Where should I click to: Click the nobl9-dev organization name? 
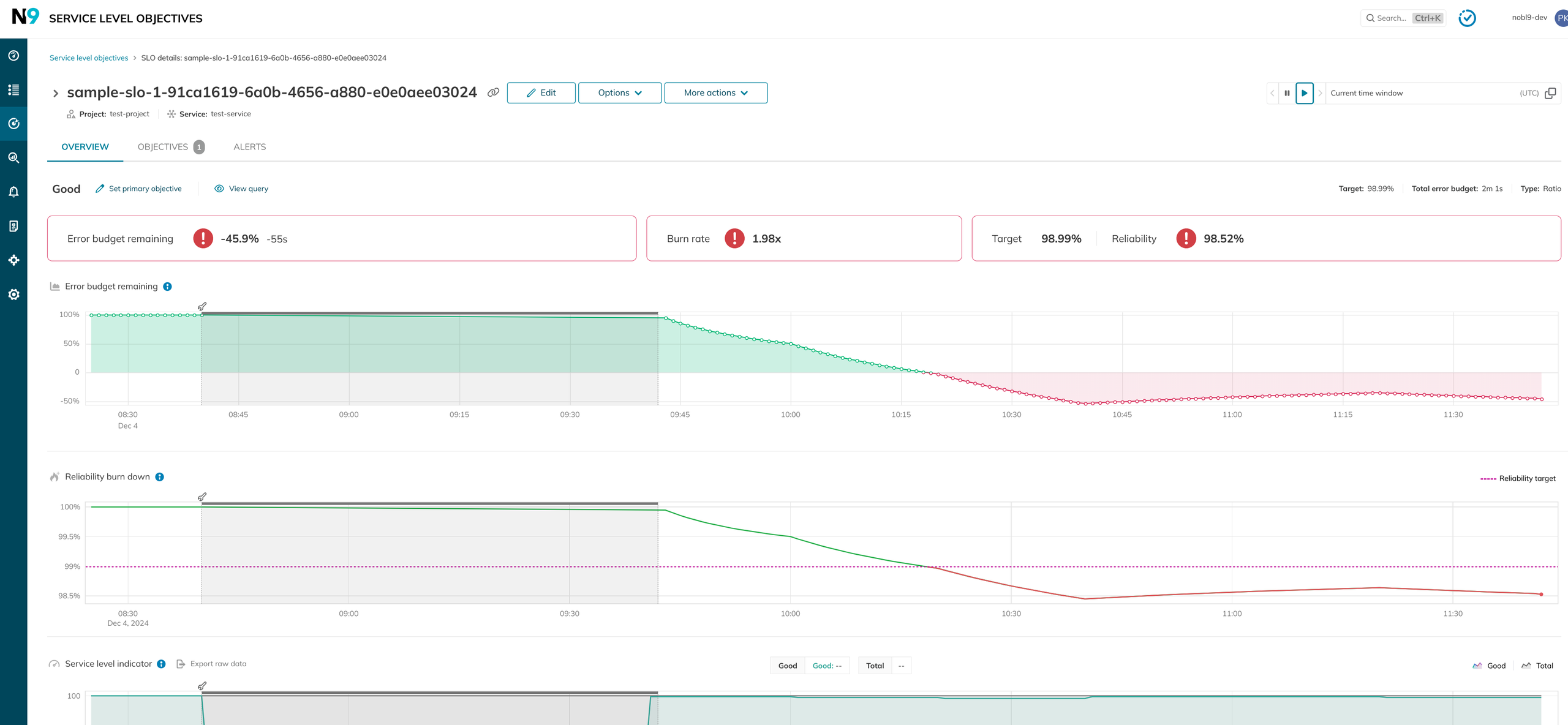click(1529, 18)
